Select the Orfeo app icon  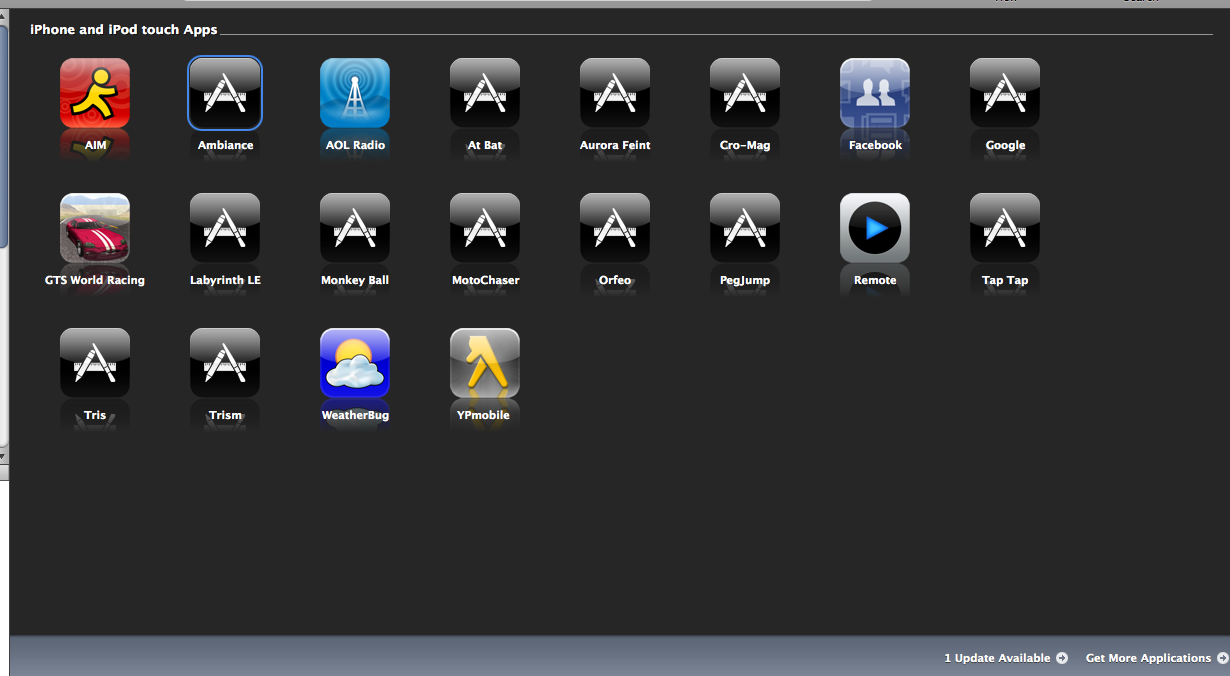coord(615,228)
